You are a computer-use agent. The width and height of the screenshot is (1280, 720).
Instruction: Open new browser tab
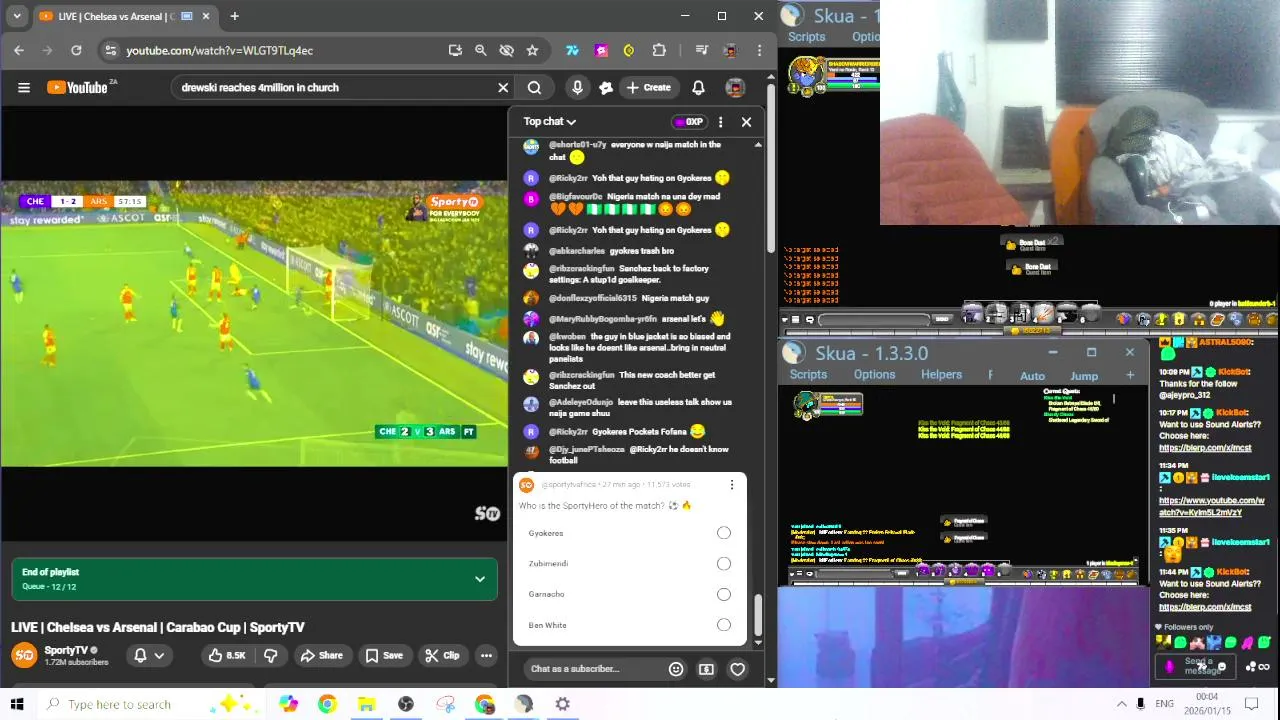point(234,16)
